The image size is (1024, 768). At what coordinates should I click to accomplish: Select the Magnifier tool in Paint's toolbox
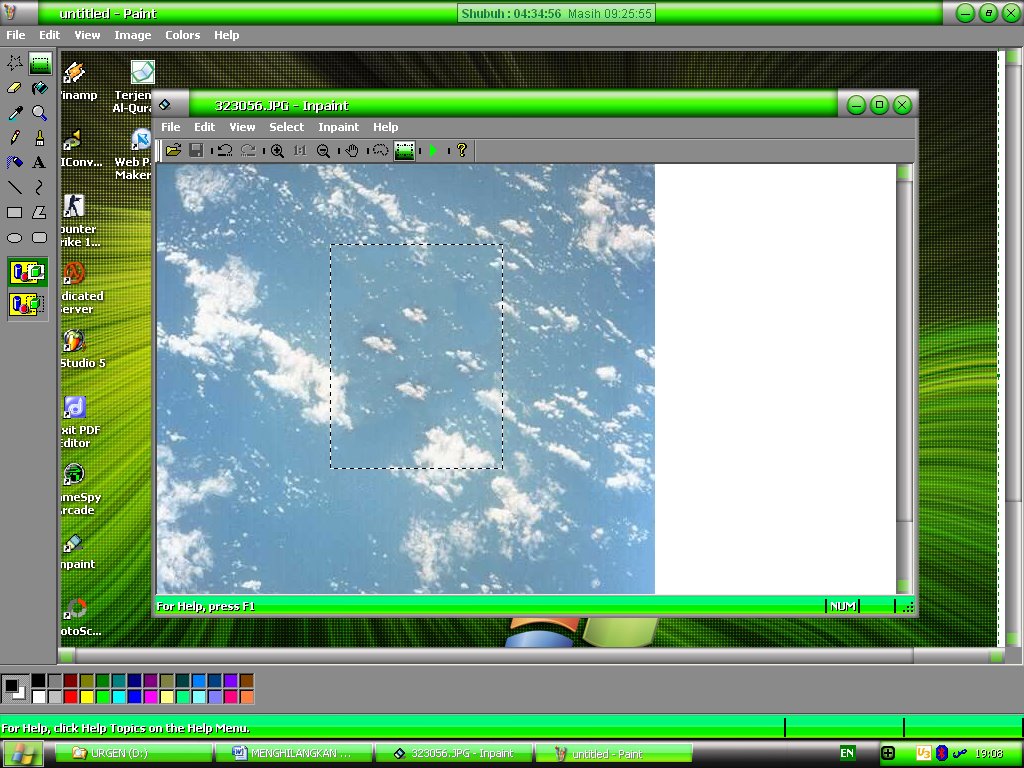click(39, 113)
